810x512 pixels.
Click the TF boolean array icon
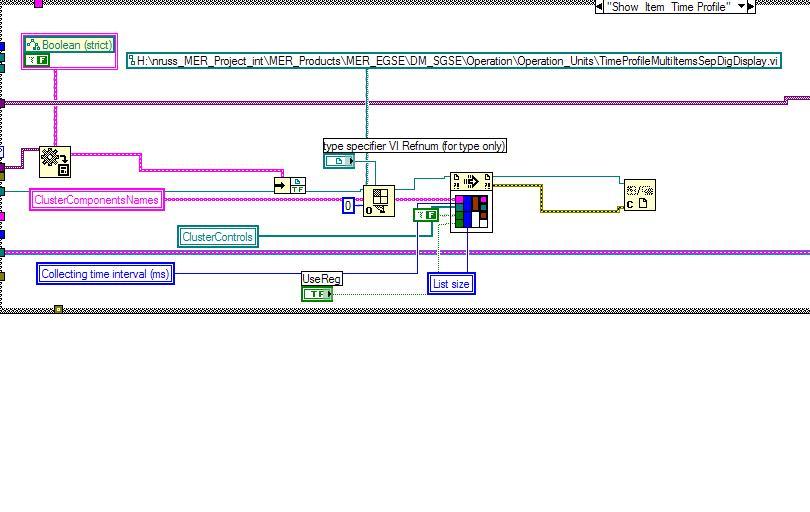(x=298, y=185)
